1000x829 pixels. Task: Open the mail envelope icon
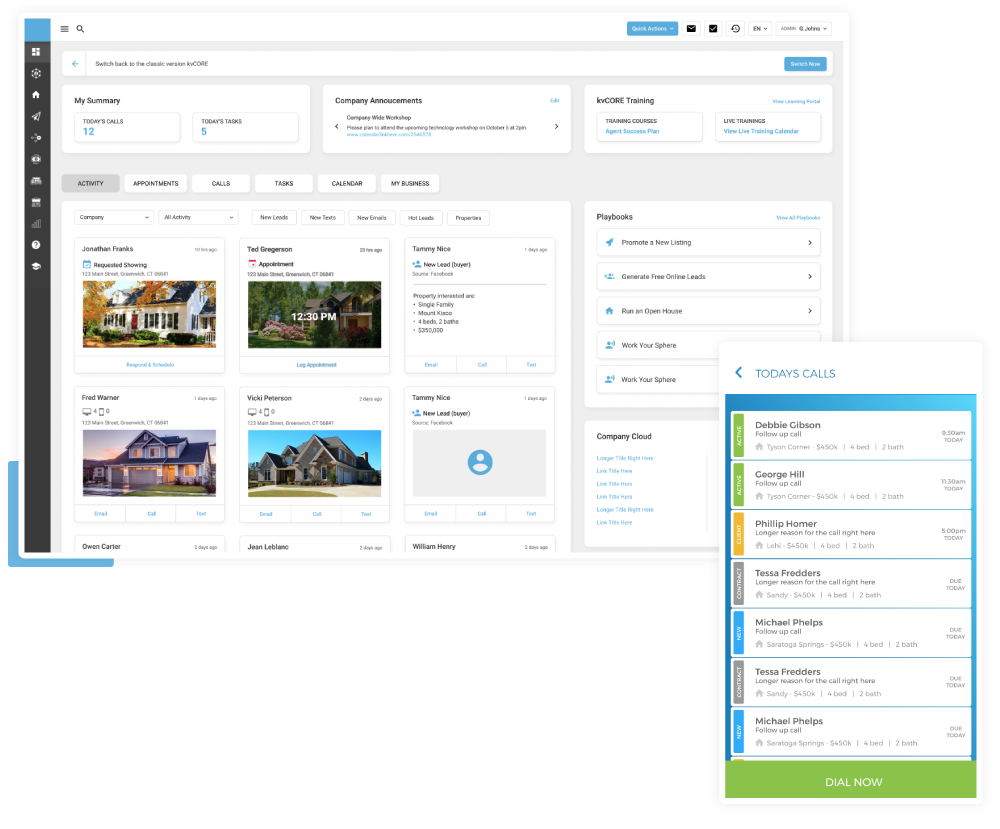tap(691, 29)
